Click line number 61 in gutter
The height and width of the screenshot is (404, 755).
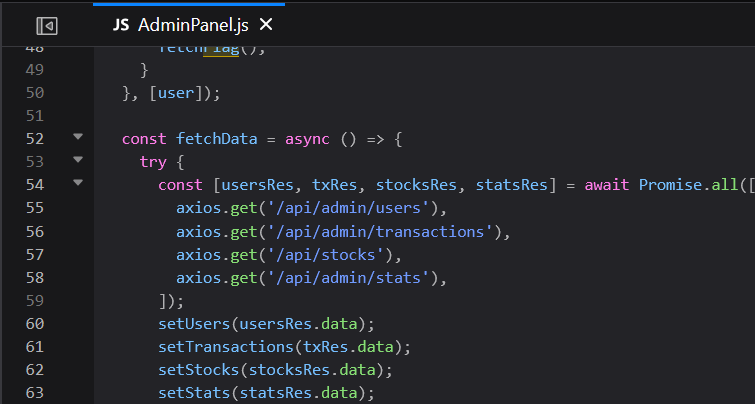(35, 347)
